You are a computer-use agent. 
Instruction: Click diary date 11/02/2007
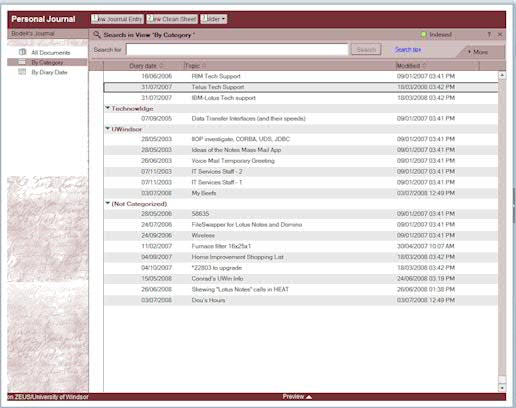pyautogui.click(x=156, y=246)
